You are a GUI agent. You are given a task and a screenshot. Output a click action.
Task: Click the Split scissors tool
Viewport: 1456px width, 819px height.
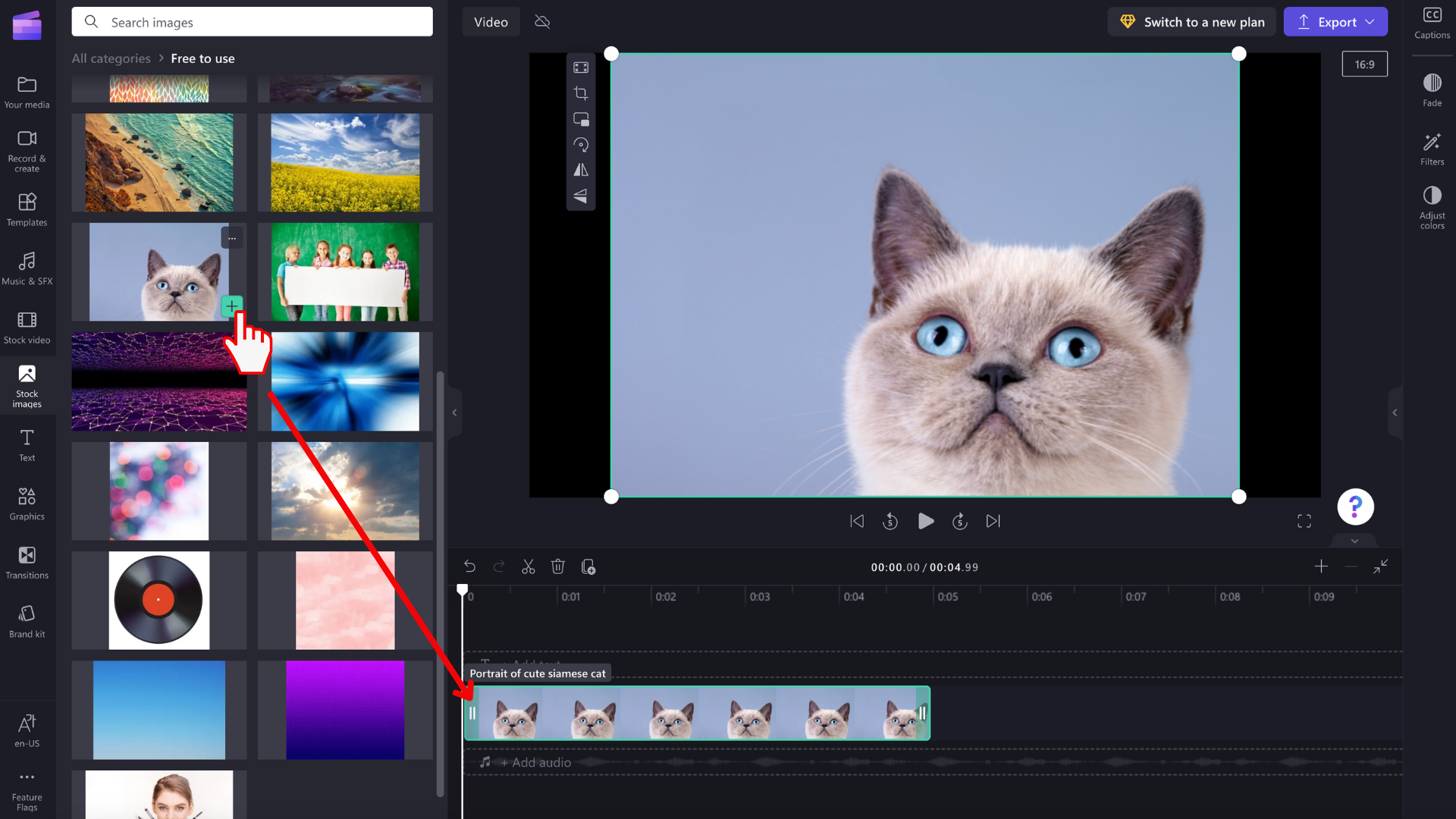529,566
